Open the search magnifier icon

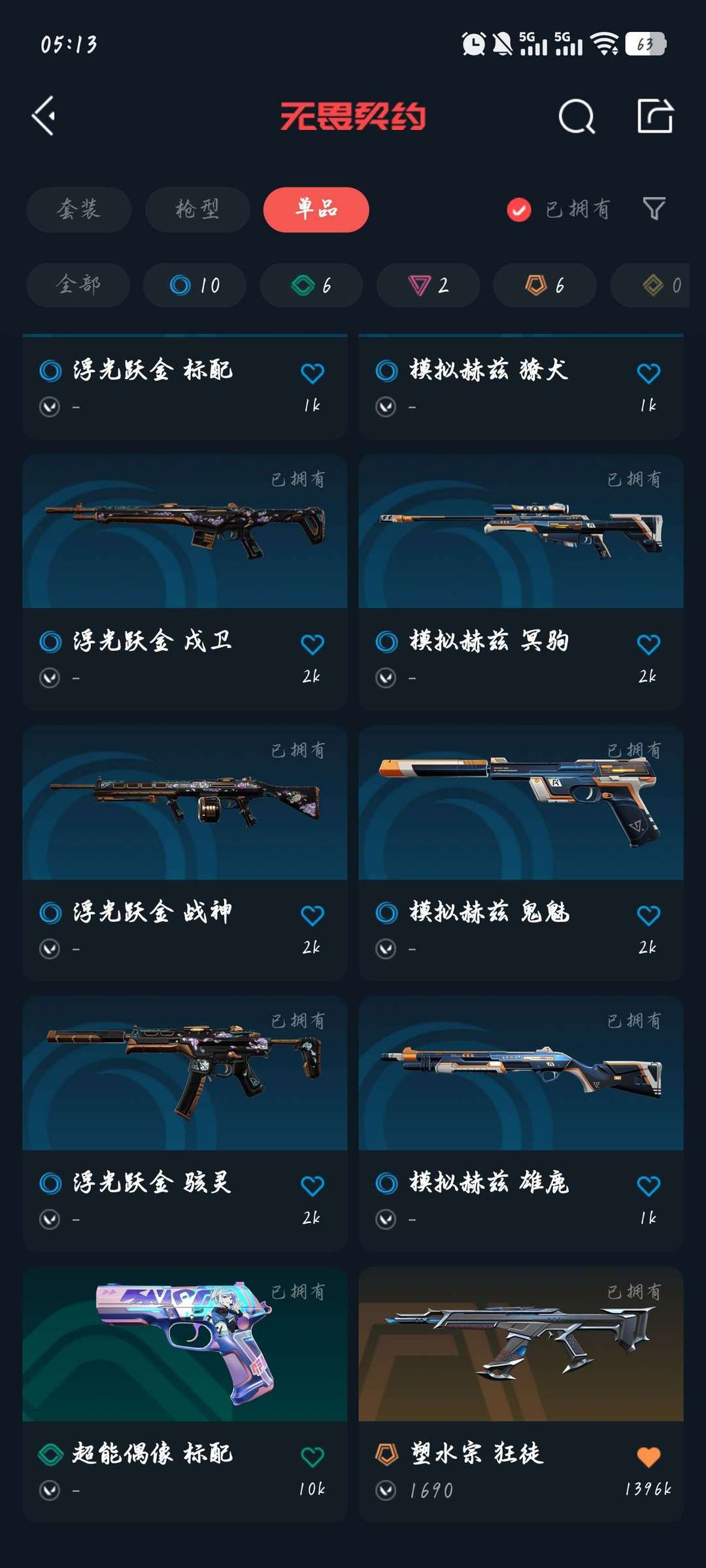click(577, 117)
